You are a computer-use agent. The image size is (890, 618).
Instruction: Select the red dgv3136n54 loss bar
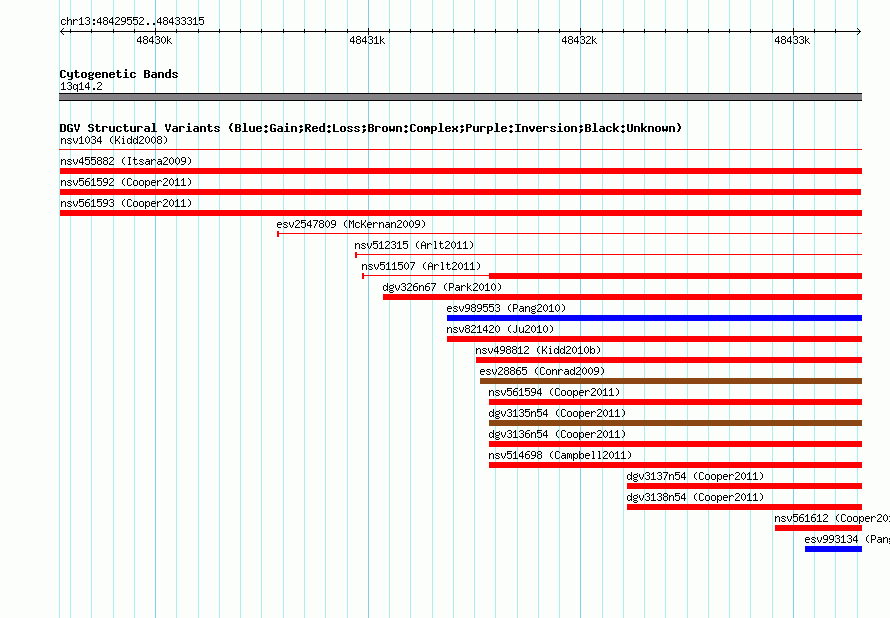click(x=675, y=444)
